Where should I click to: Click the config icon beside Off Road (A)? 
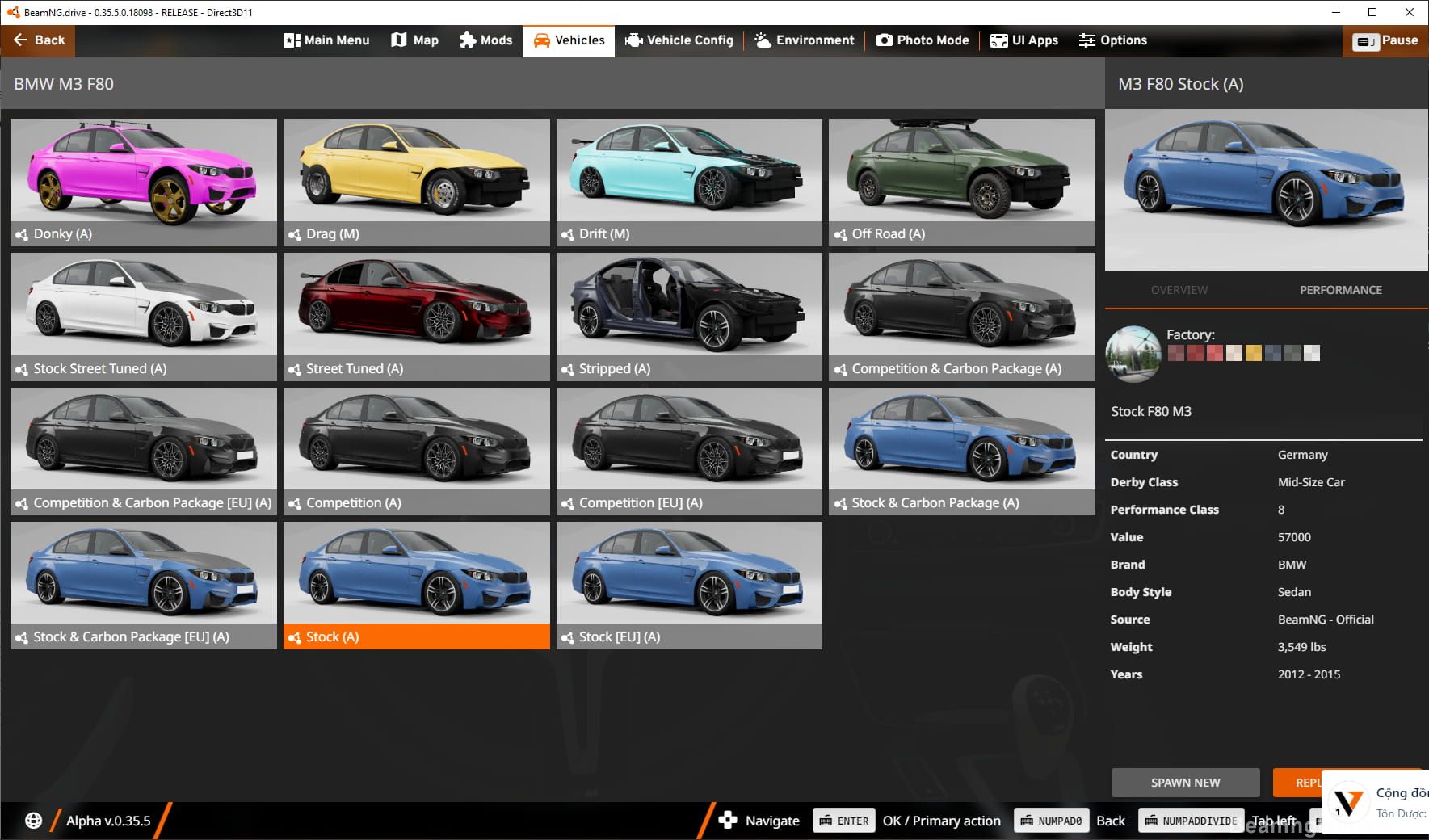(840, 234)
